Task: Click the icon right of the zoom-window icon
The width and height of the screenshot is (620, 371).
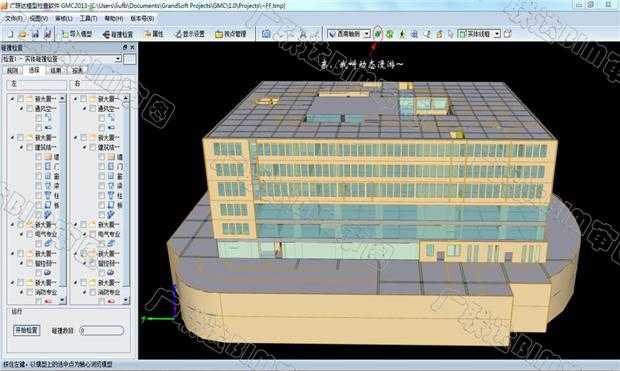Action: (427, 34)
